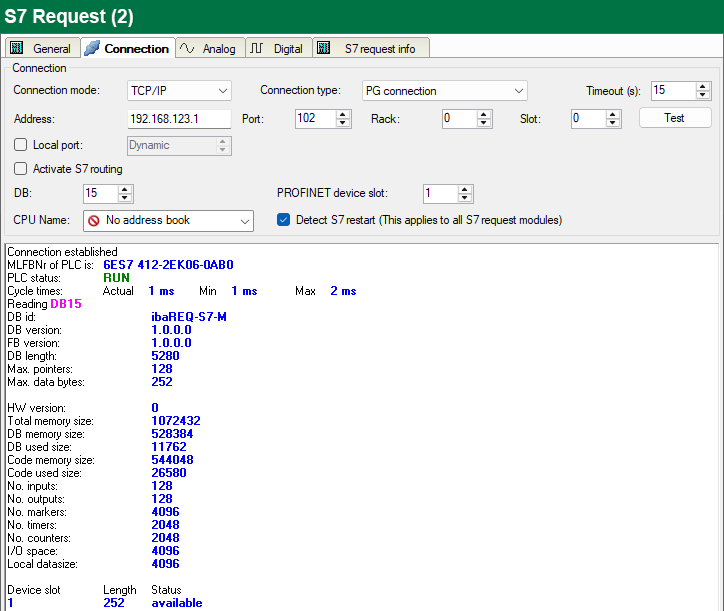Switch to the Analog tab

(x=219, y=48)
